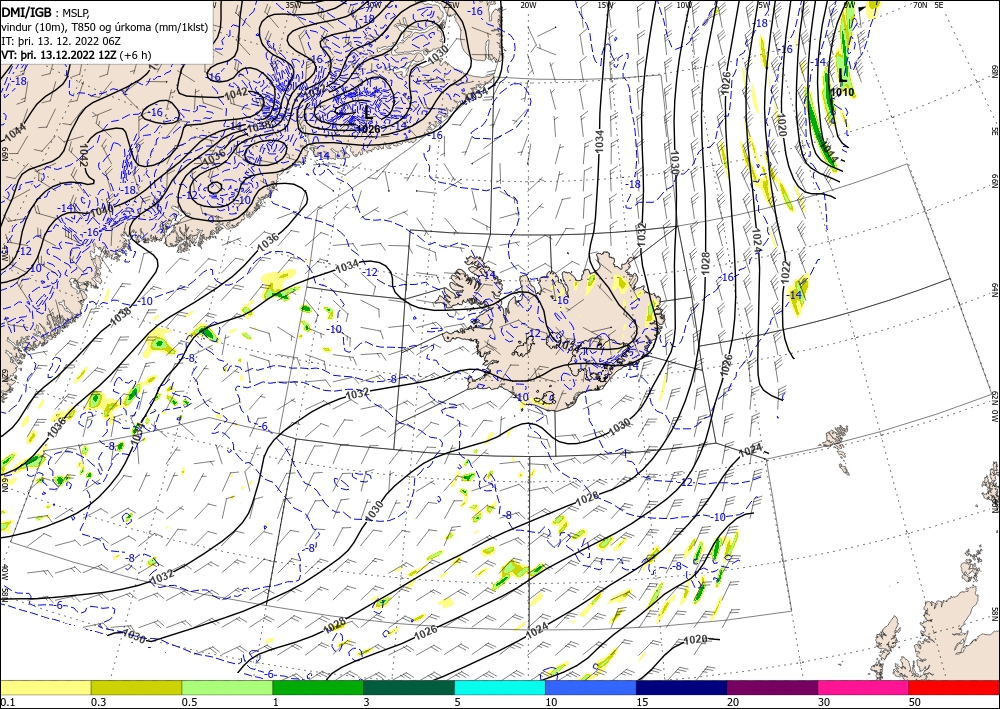Viewport: 1000px width, 709px height.
Task: Click the legend value 0.3
Action: (98, 702)
